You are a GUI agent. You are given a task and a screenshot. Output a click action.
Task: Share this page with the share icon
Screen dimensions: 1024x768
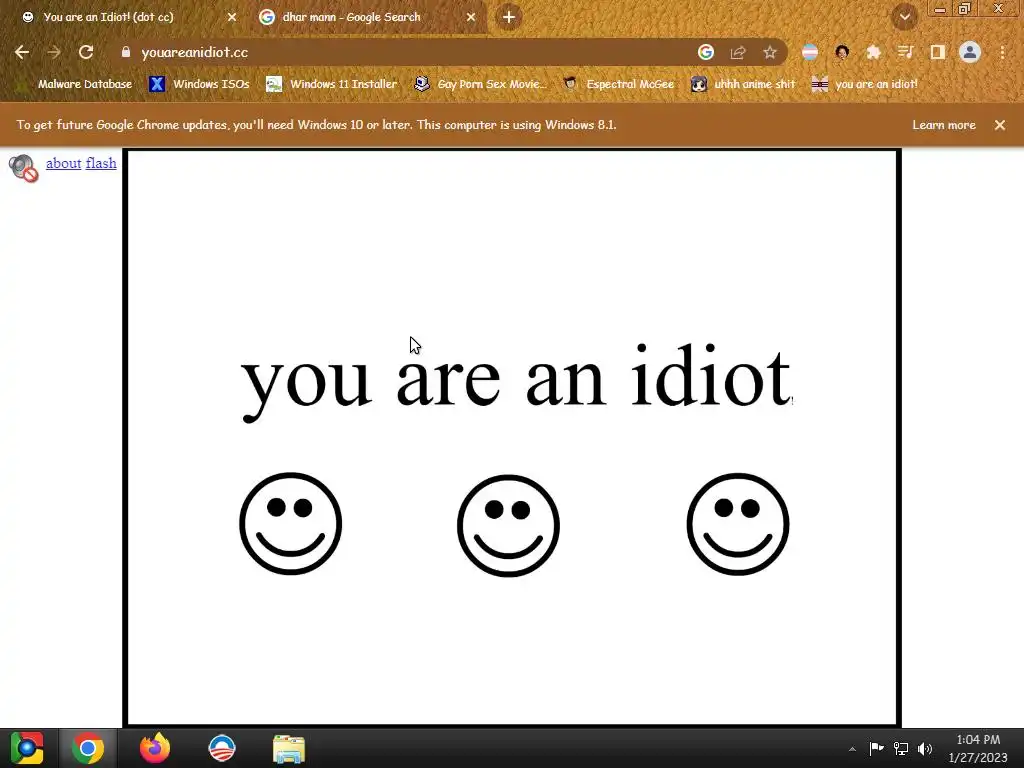point(738,52)
